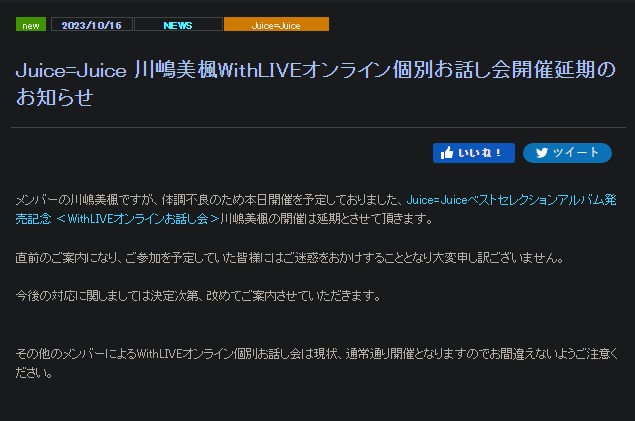This screenshot has height=421, width=635.
Task: Click the green "new" badge
Action: pyautogui.click(x=31, y=24)
